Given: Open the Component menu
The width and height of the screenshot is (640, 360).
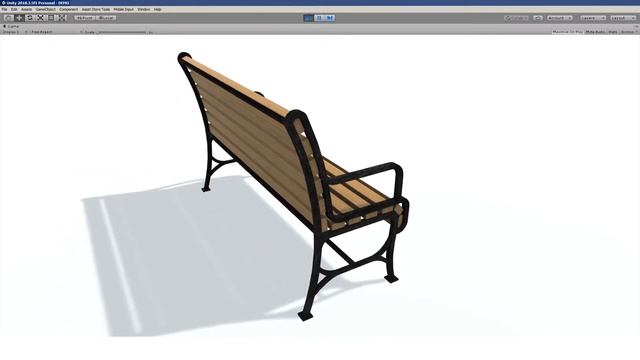Looking at the screenshot, I should click(69, 9).
